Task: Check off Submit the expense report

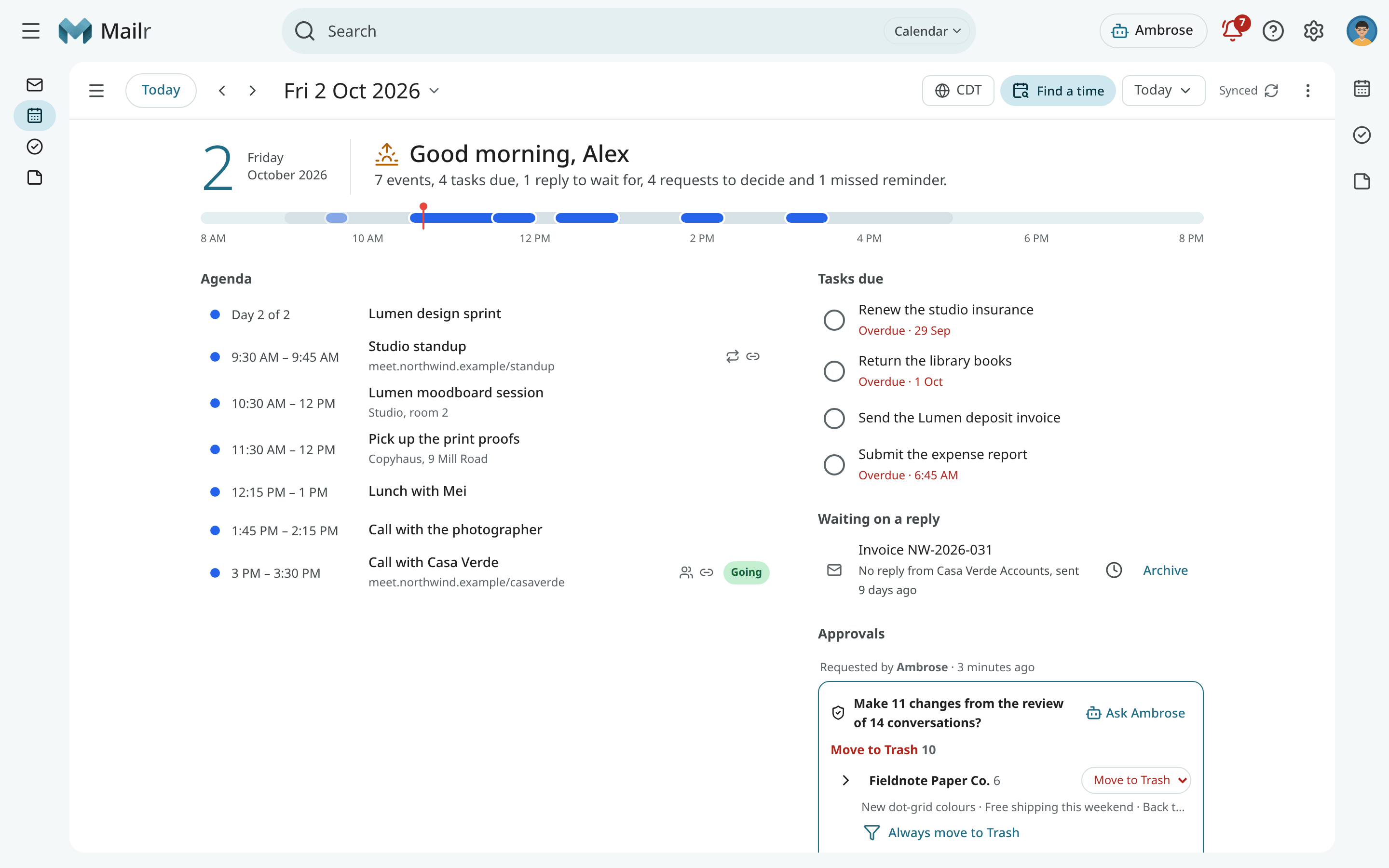Action: 834,464
